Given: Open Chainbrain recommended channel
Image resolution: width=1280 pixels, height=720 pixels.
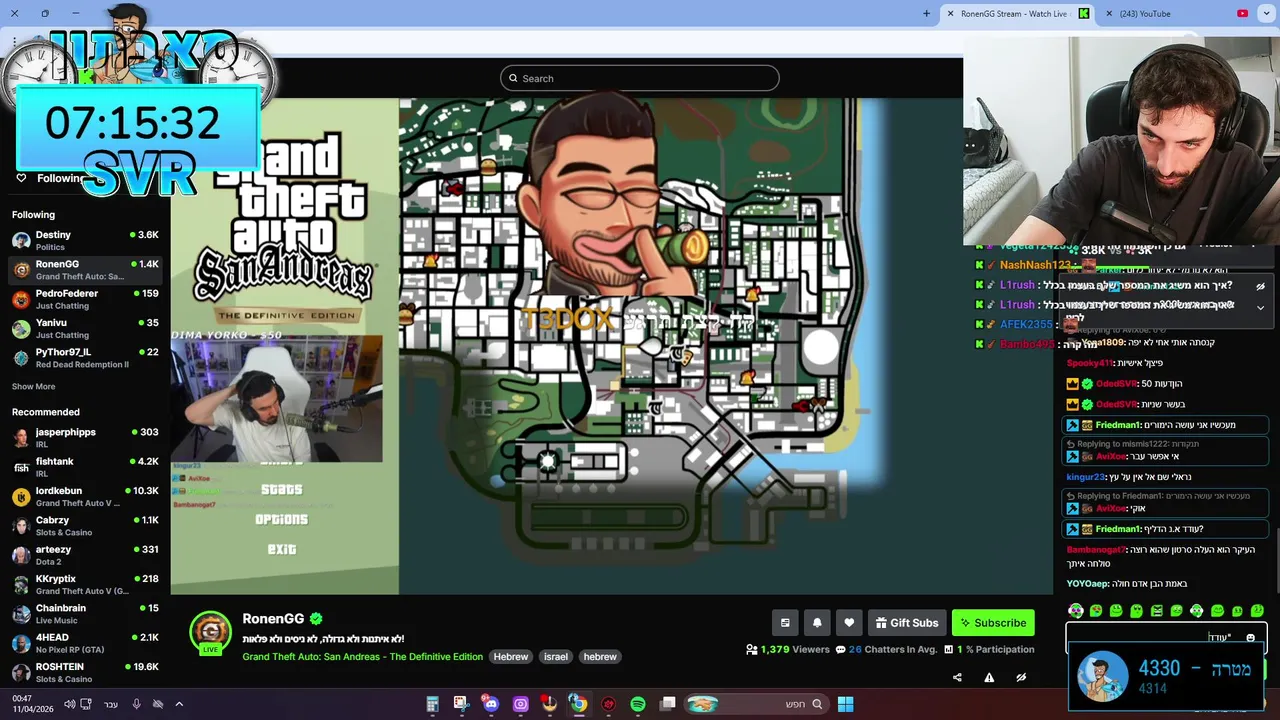Looking at the screenshot, I should coord(85,614).
